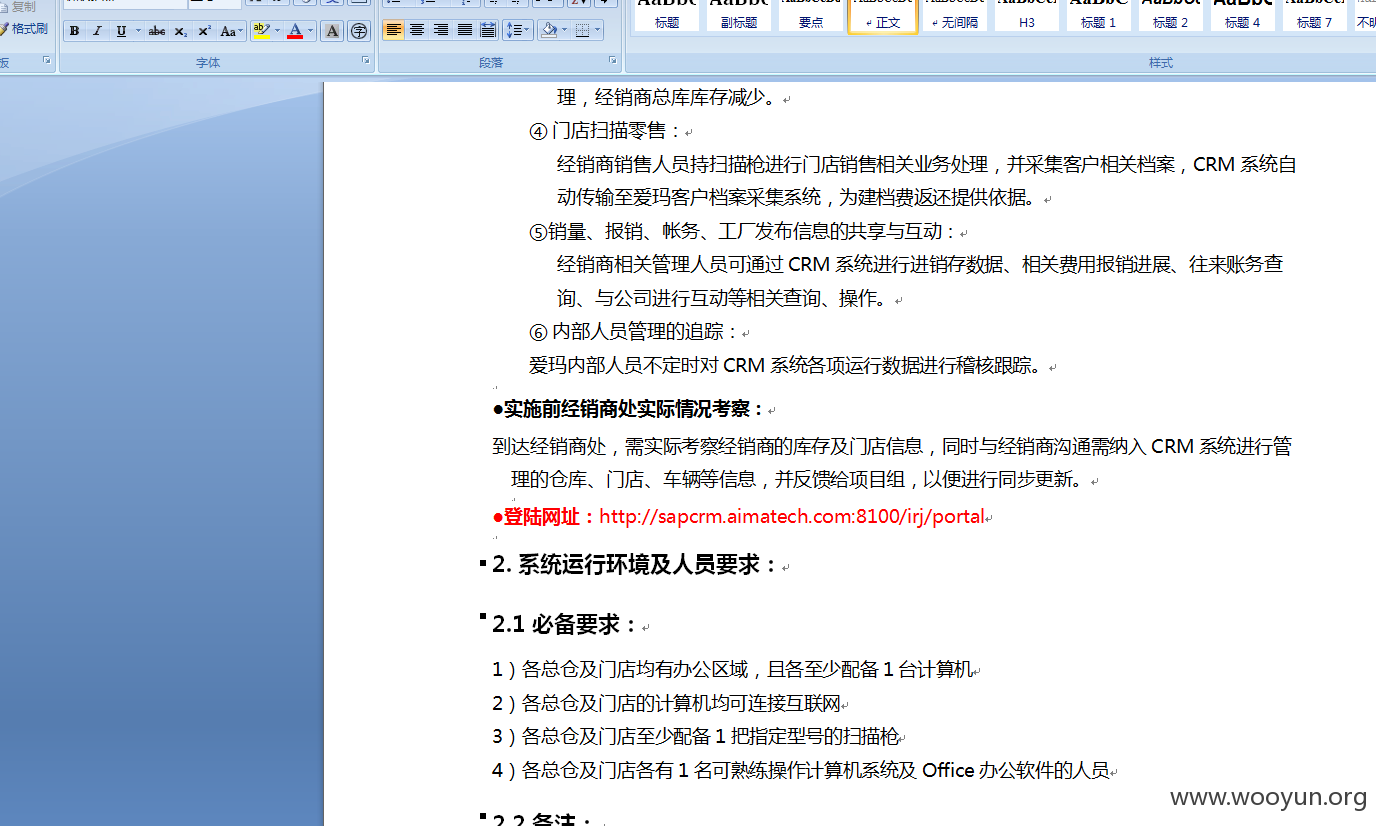The image size is (1376, 826).
Task: Apply the 要点 style
Action: coord(811,15)
